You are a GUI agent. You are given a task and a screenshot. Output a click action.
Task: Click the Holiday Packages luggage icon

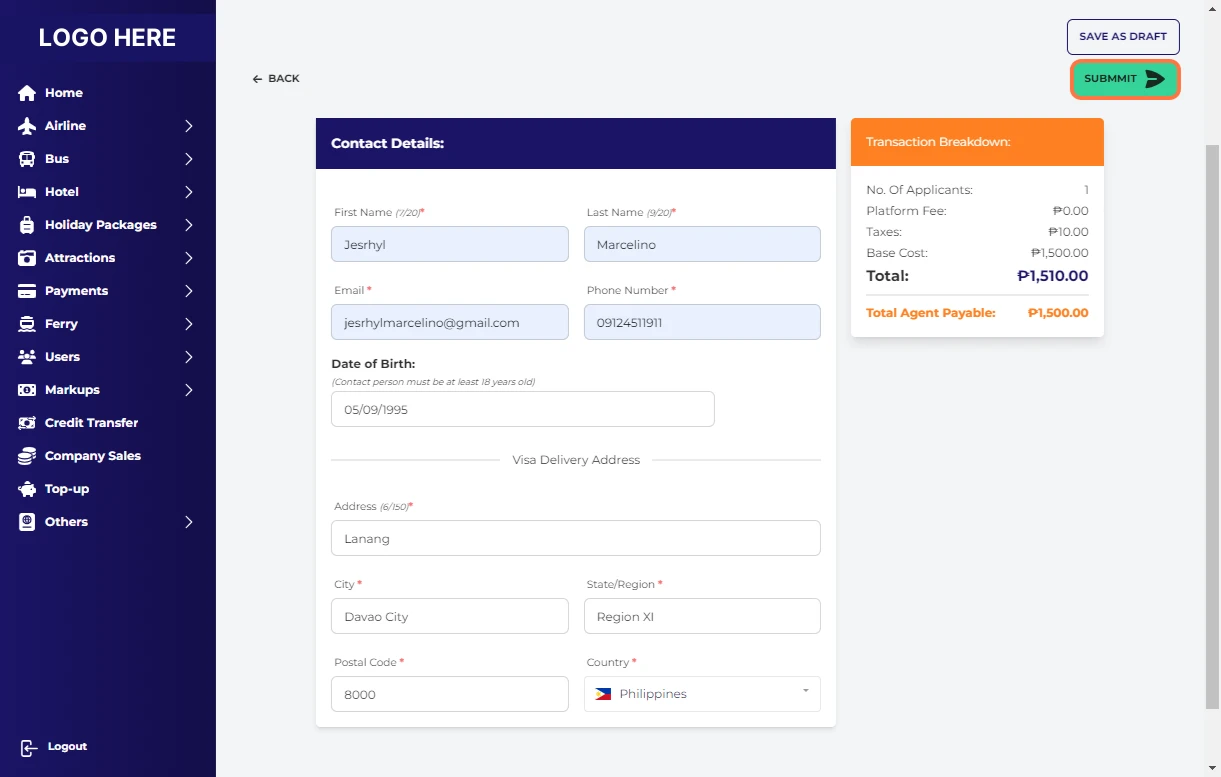click(x=27, y=225)
